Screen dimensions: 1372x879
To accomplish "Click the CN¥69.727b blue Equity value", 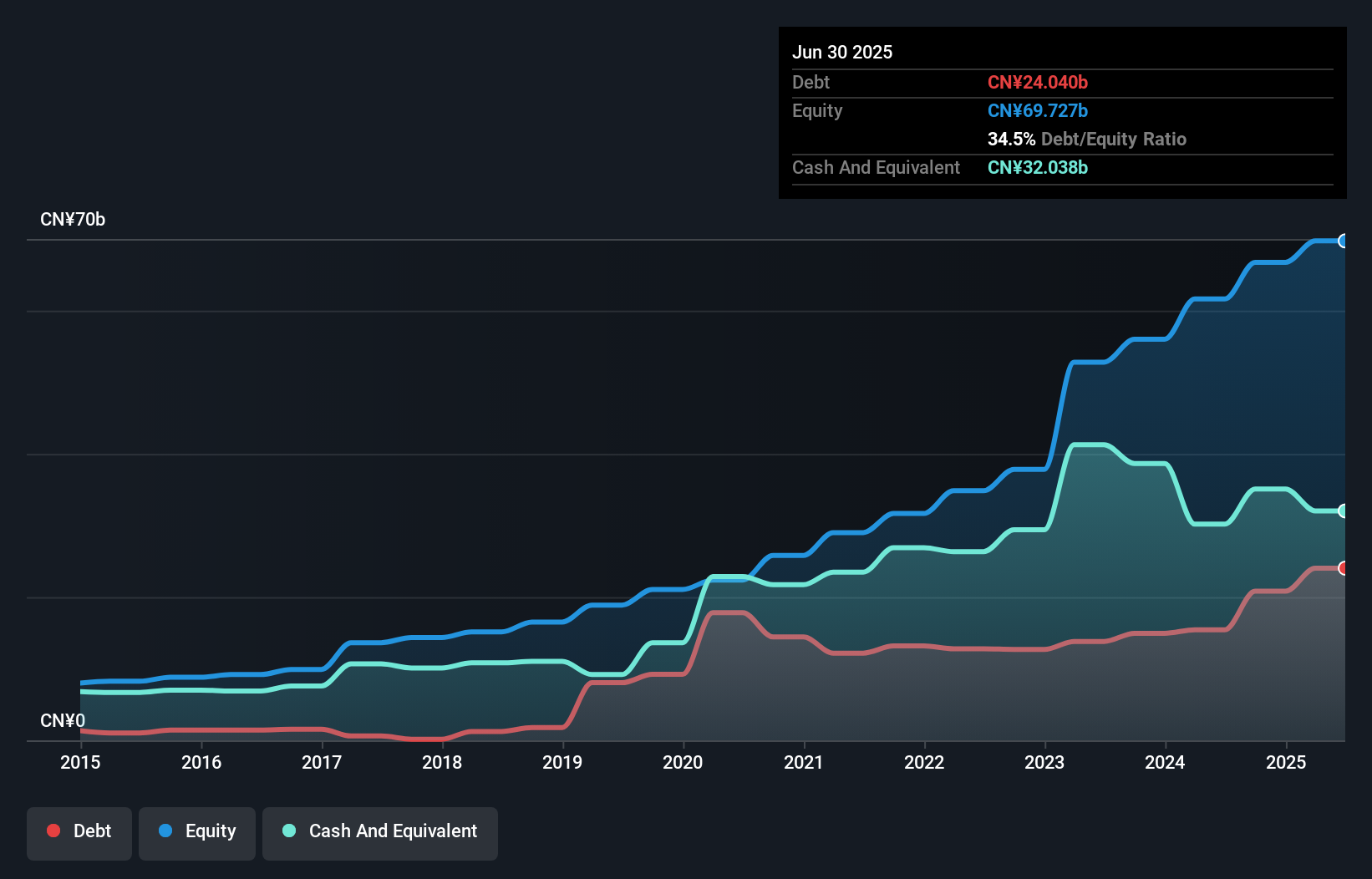I will pos(1037,110).
